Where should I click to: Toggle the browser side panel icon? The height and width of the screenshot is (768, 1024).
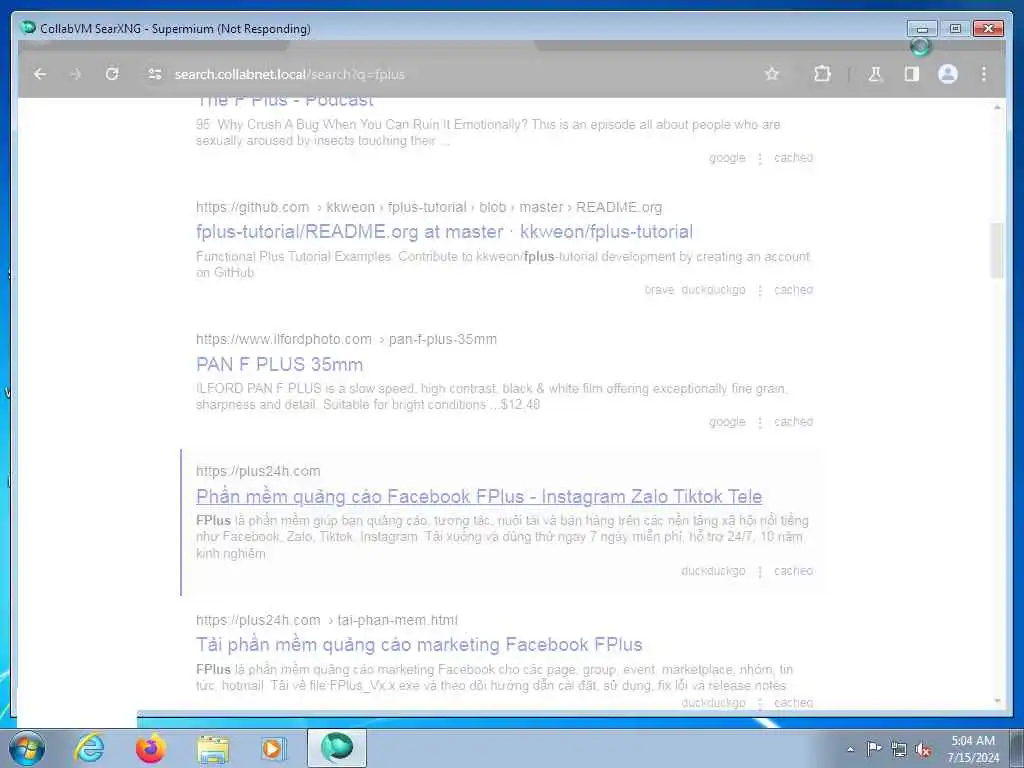pyautogui.click(x=912, y=74)
